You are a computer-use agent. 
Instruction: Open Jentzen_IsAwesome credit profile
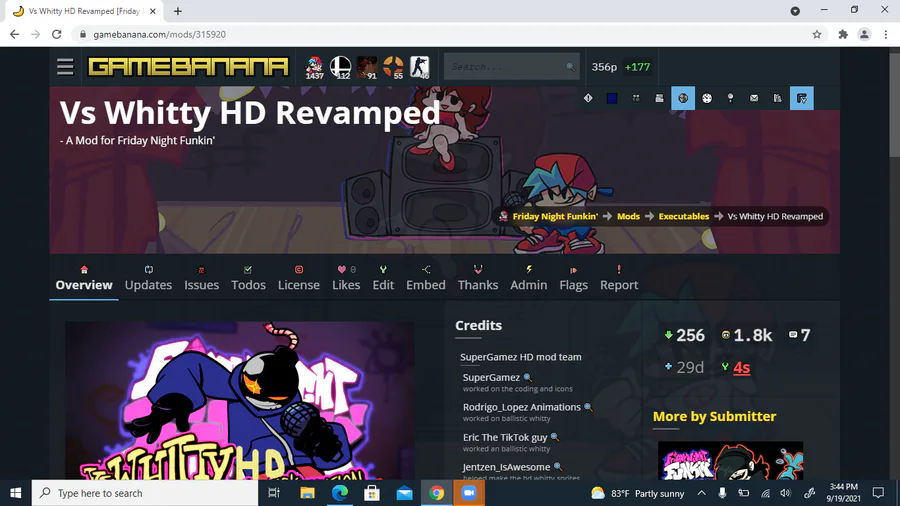coord(506,467)
